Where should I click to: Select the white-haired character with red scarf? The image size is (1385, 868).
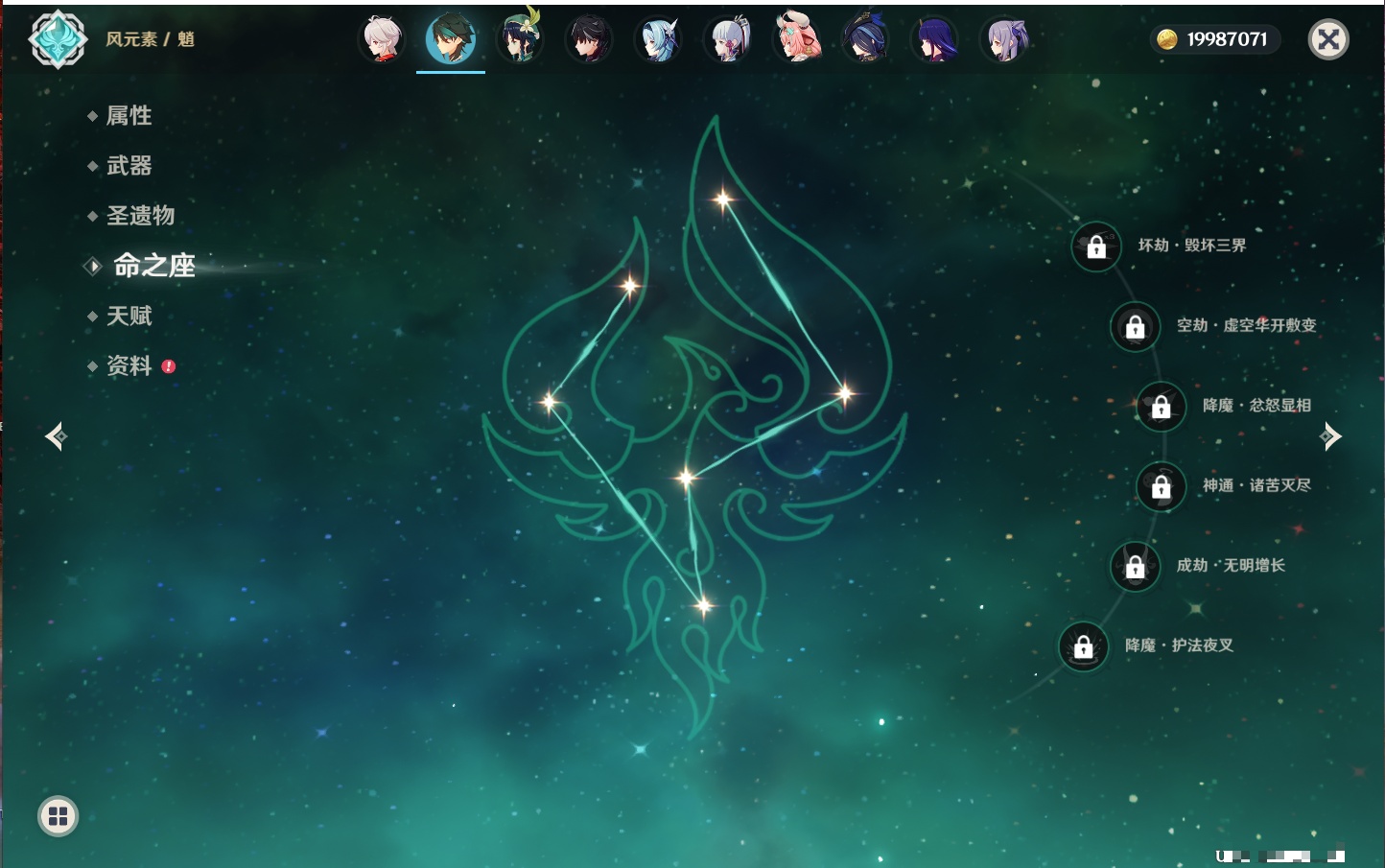point(381,39)
